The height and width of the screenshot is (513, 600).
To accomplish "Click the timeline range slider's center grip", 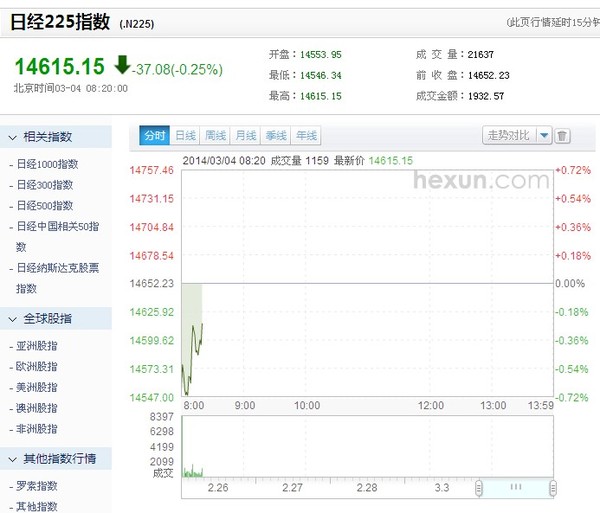I will (516, 488).
